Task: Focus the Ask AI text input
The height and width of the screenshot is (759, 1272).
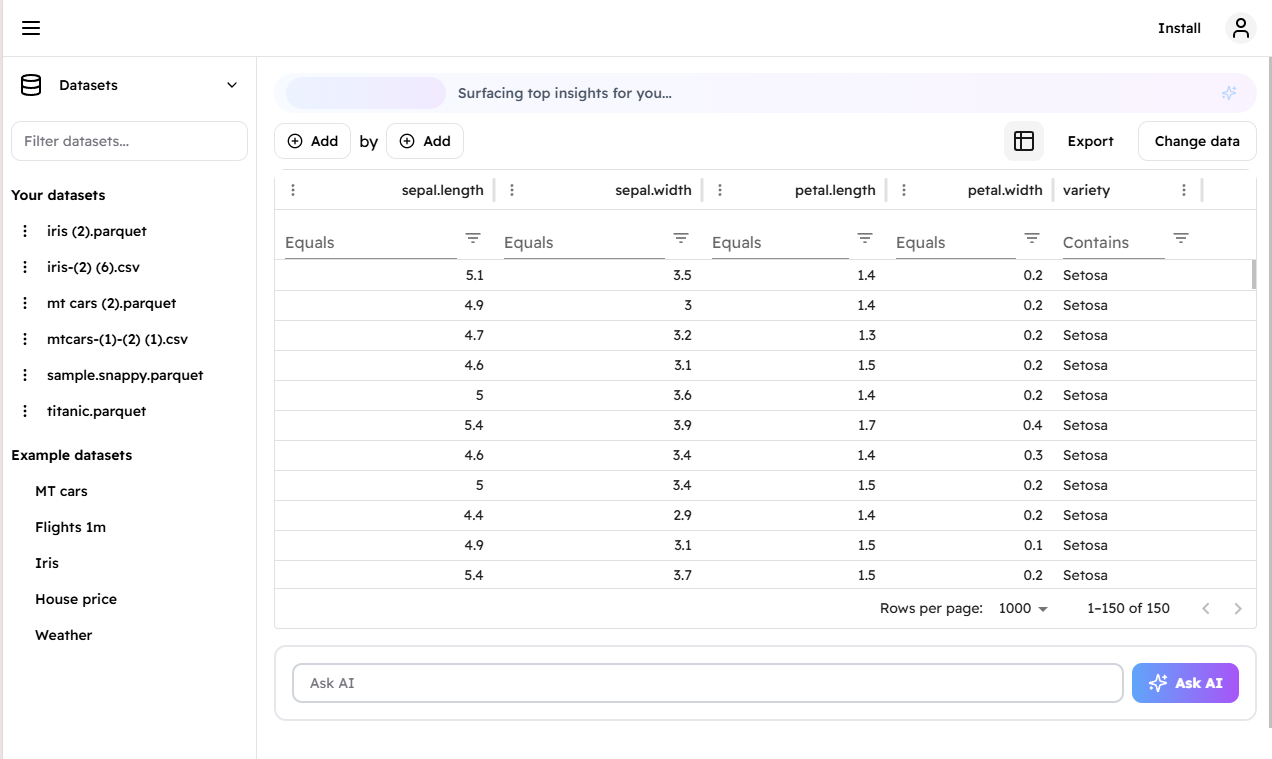Action: tap(708, 683)
